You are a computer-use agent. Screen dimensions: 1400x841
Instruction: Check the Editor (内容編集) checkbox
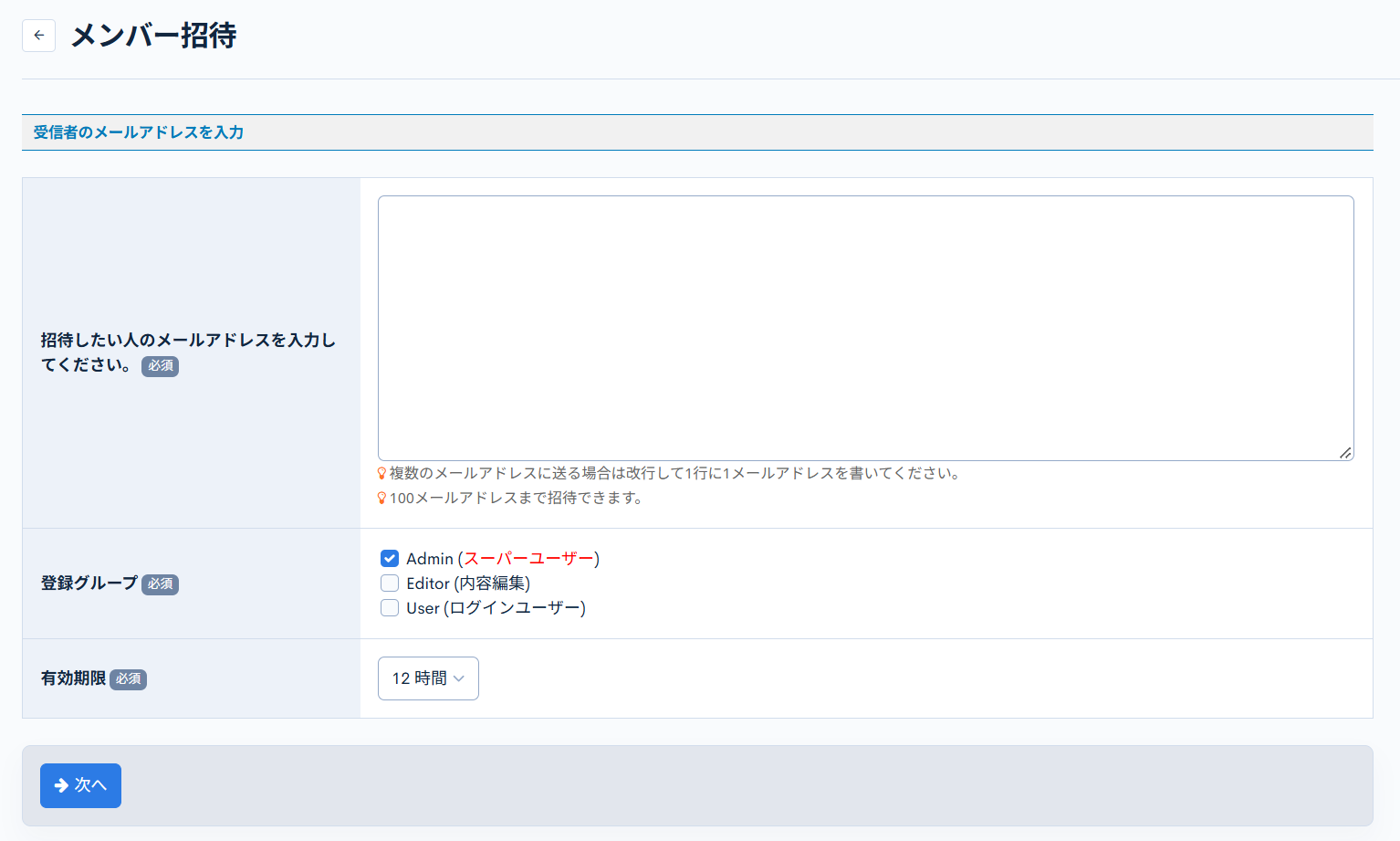(x=390, y=583)
